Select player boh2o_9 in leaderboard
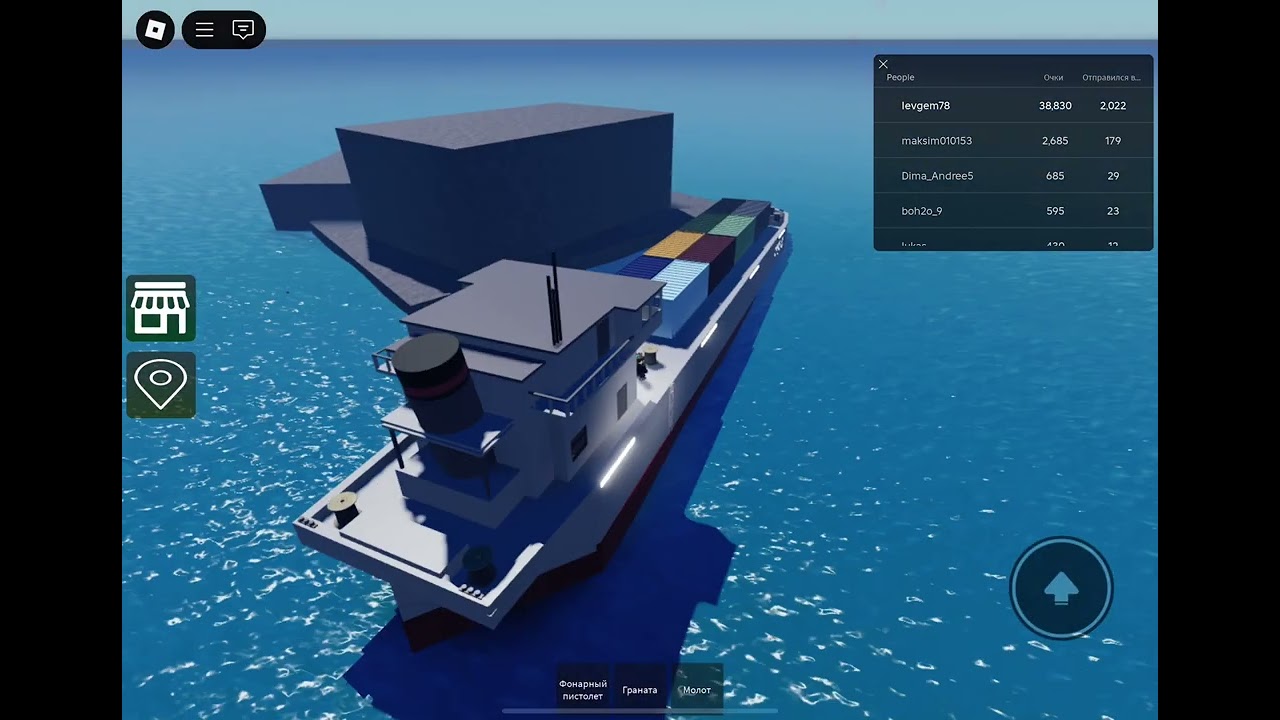This screenshot has height=720, width=1280. (x=922, y=211)
